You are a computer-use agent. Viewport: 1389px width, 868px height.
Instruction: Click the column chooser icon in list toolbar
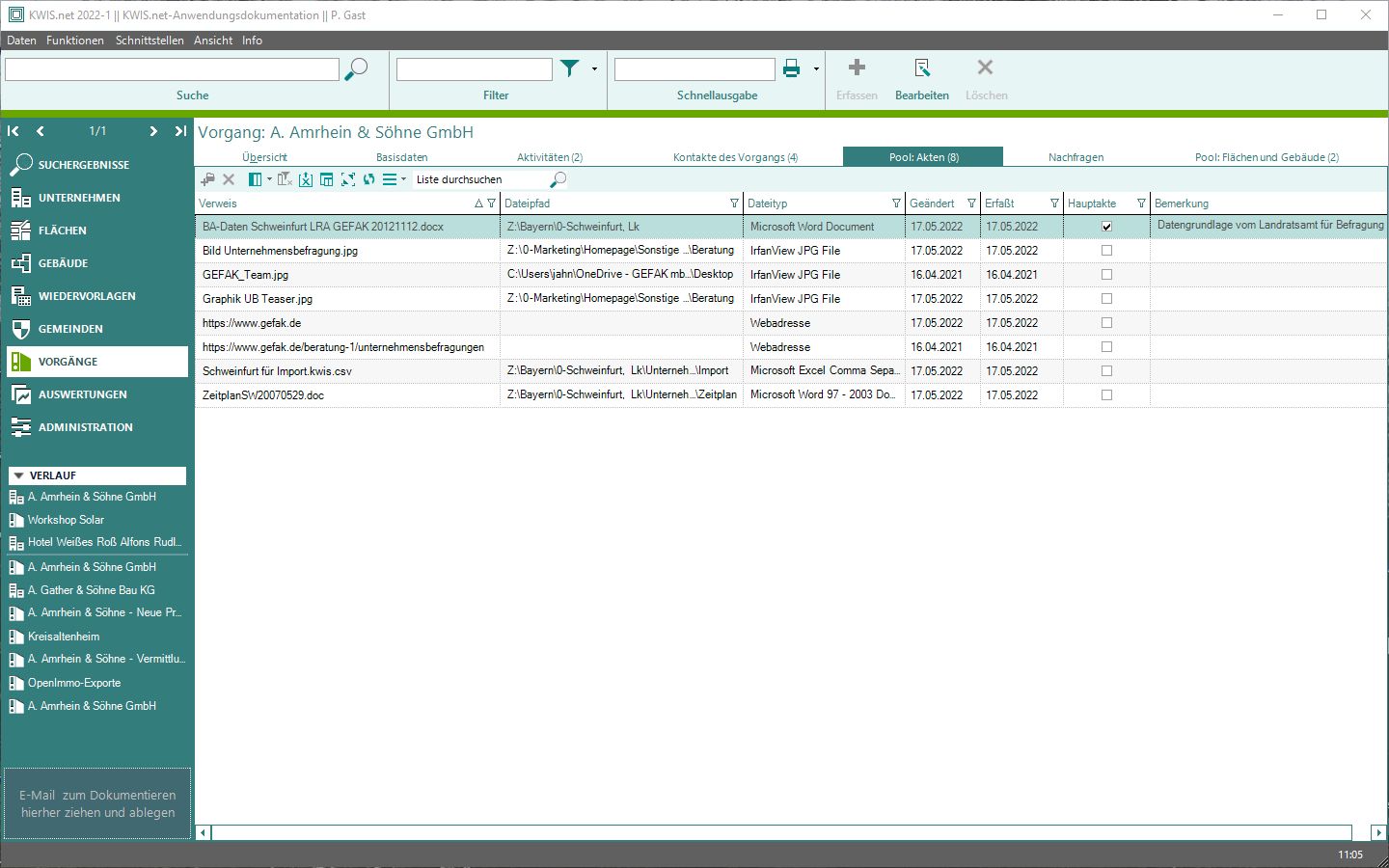[256, 179]
